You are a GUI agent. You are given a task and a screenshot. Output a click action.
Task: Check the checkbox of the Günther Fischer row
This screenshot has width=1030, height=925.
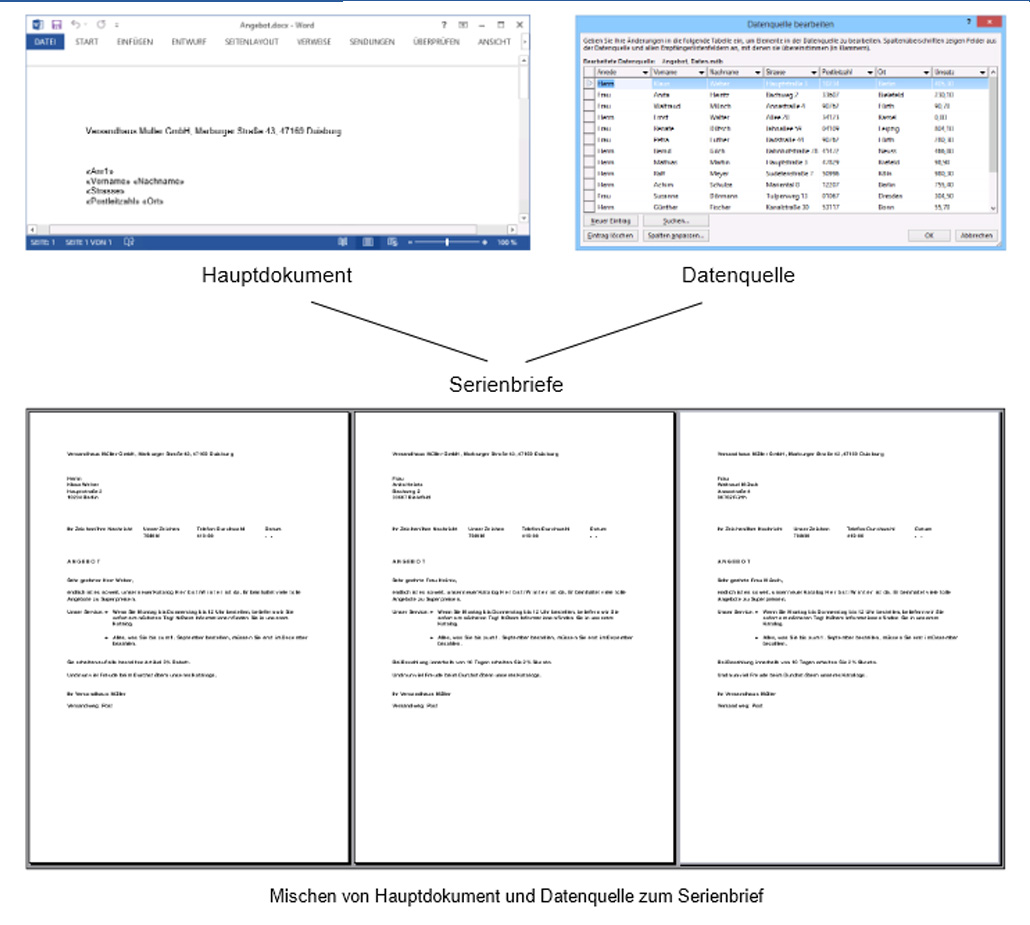[x=588, y=206]
